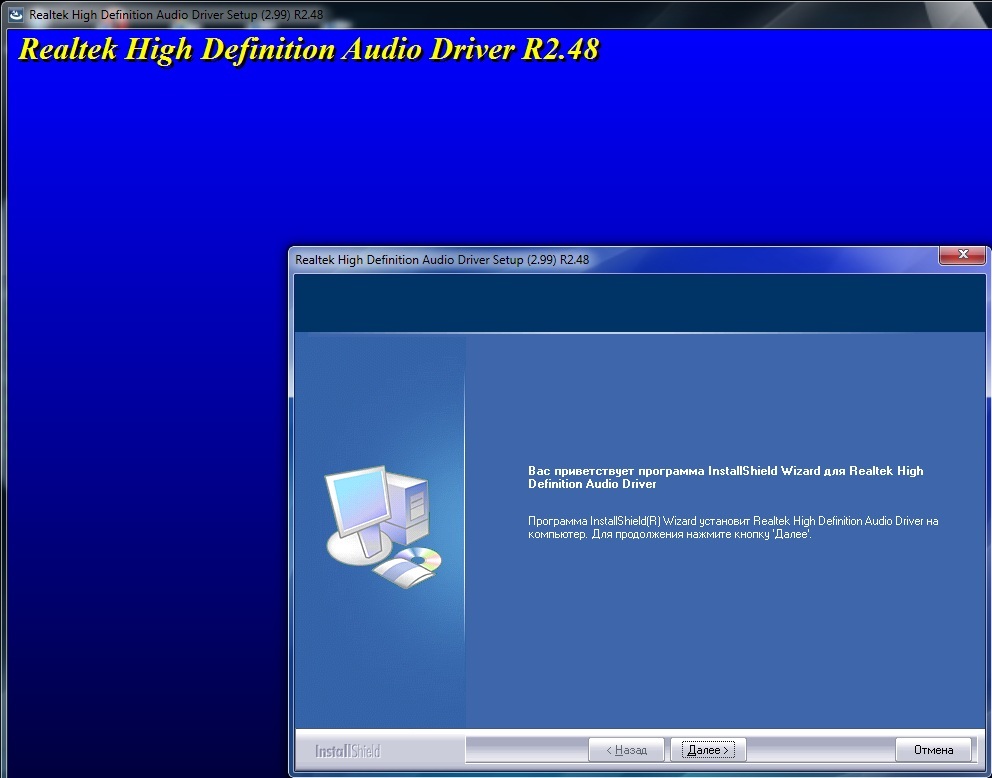
Task: Click the InstallShield logo
Action: pos(347,750)
